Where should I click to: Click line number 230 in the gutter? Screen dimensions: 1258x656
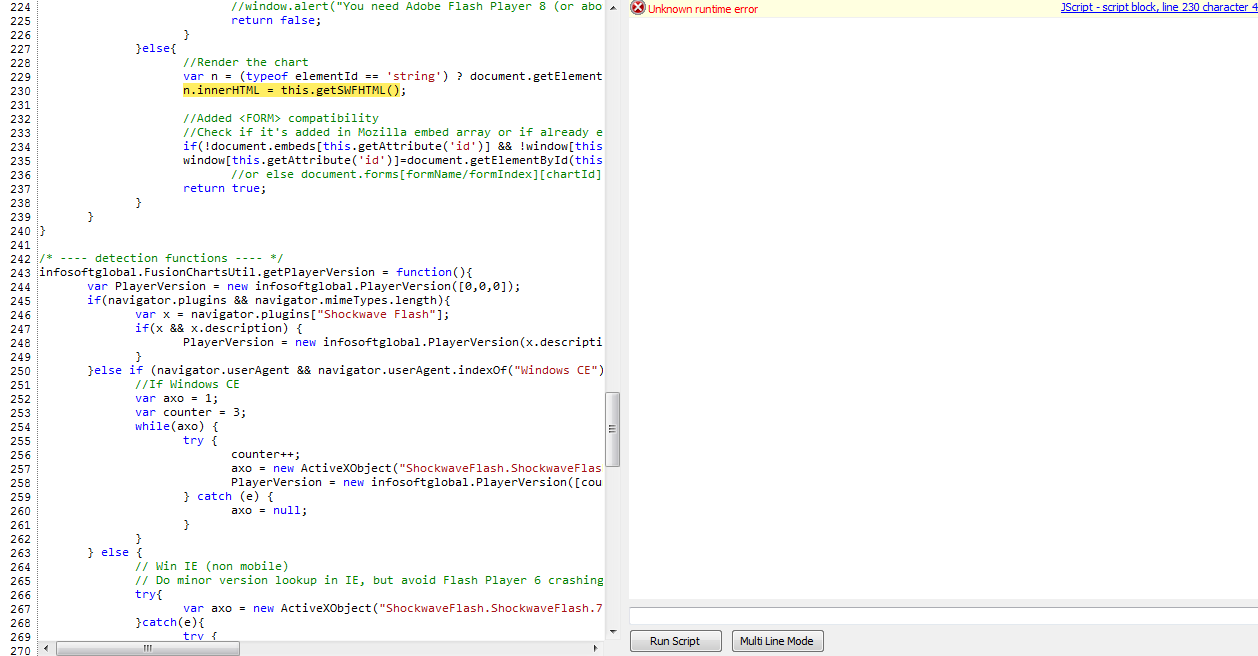pyautogui.click(x=19, y=90)
